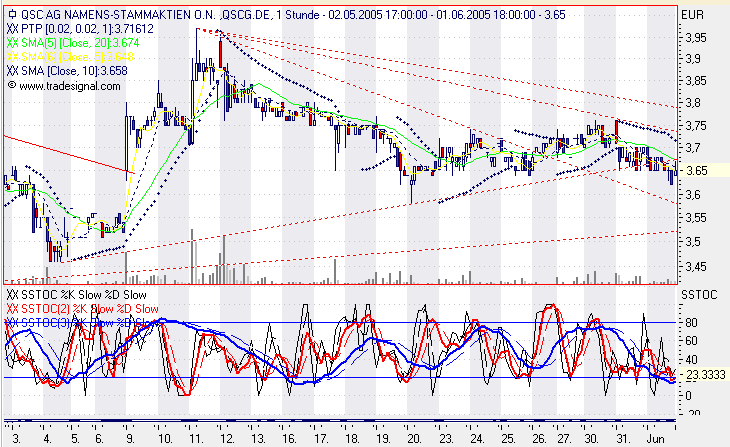730x447 pixels.
Task: Click the 80 level on the SSTOC axis
Action: tap(691, 323)
